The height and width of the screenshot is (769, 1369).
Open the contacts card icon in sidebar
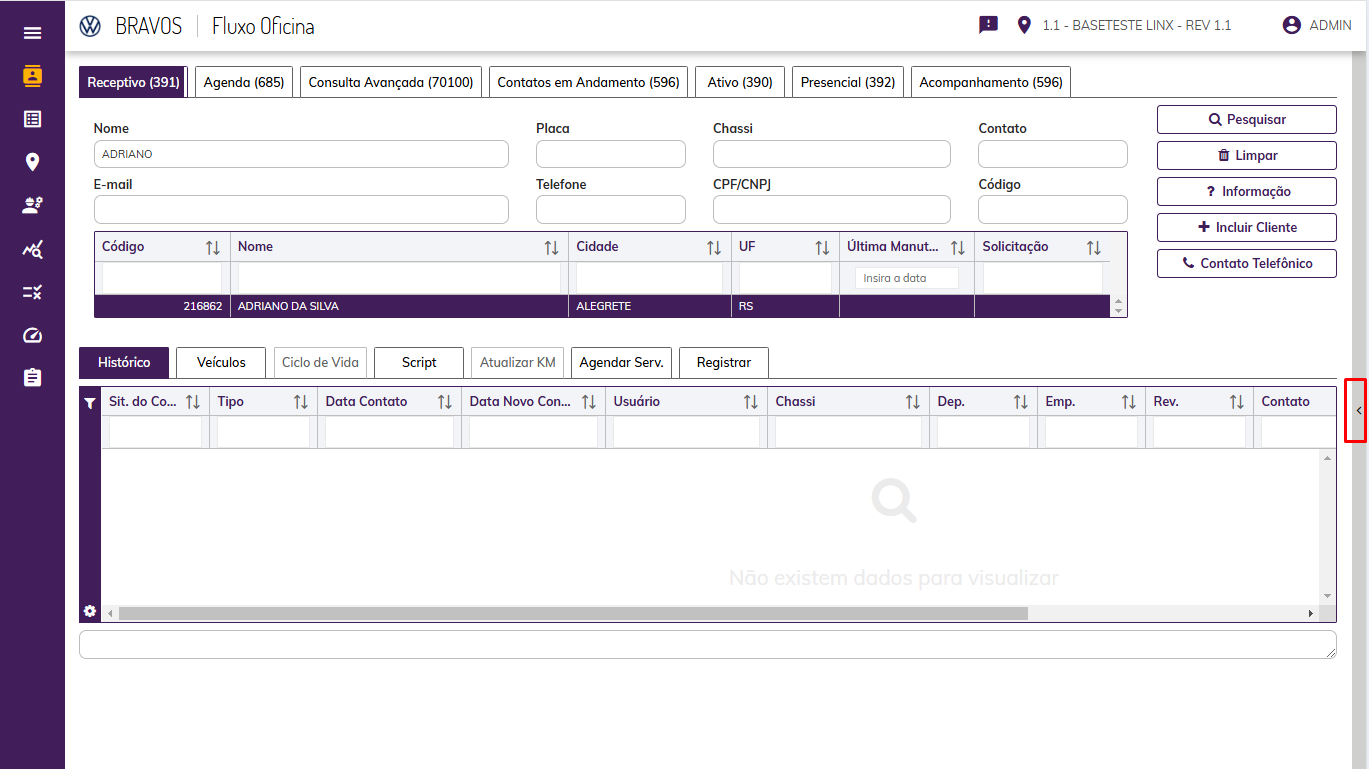pos(32,76)
